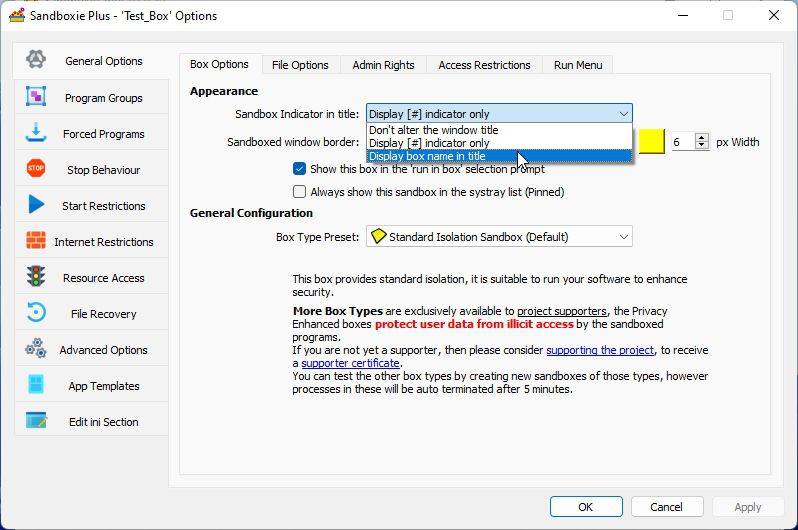Open the Program Groups section
The image size is (798, 530).
(x=104, y=98)
